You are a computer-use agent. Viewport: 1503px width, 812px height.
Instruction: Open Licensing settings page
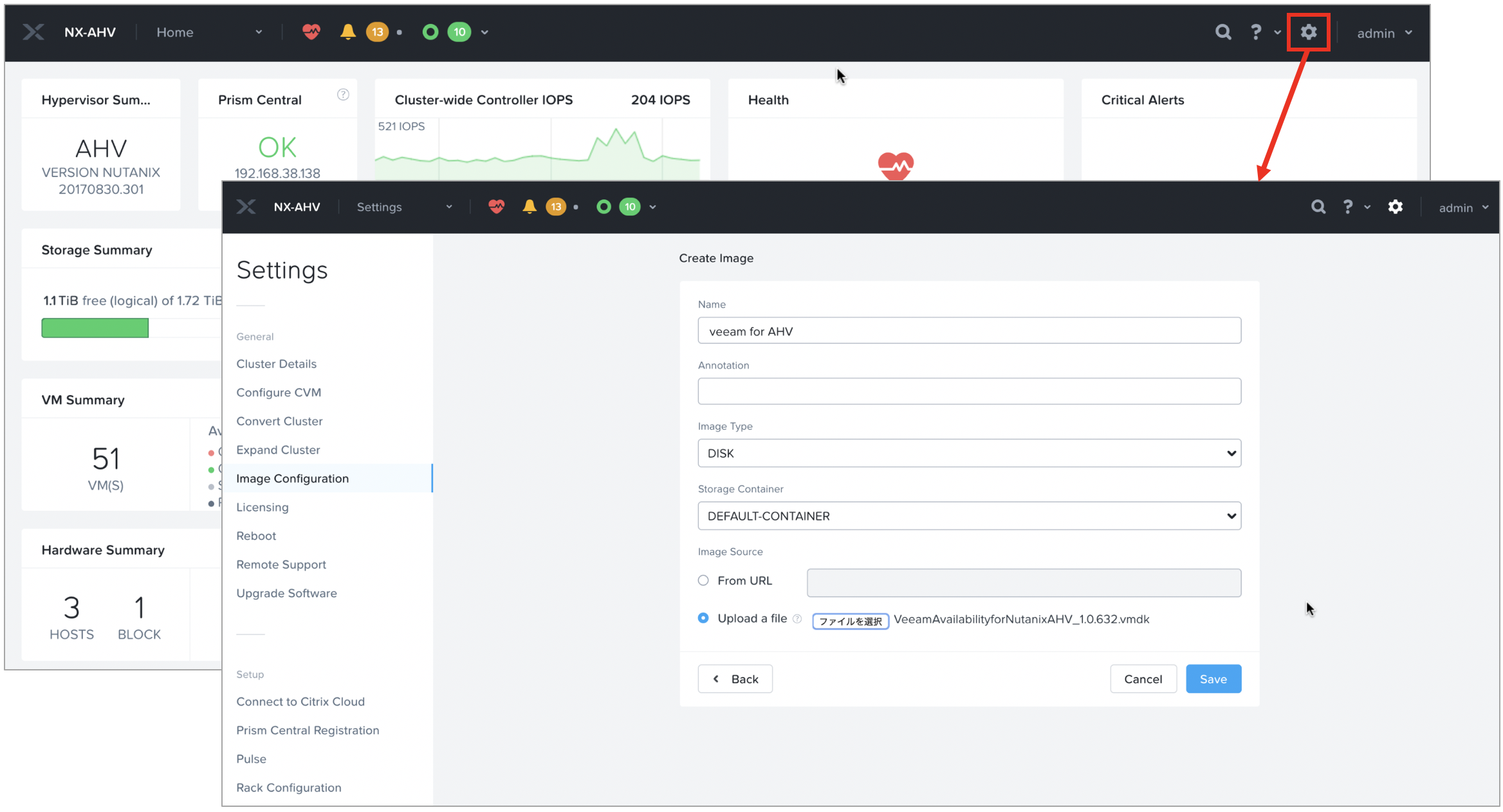click(x=263, y=507)
